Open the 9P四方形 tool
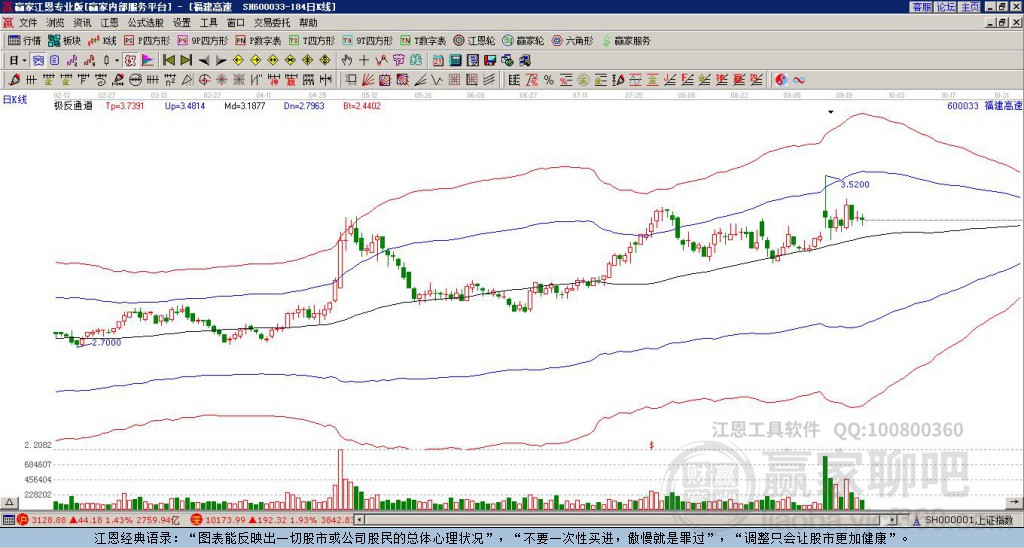 (202, 40)
